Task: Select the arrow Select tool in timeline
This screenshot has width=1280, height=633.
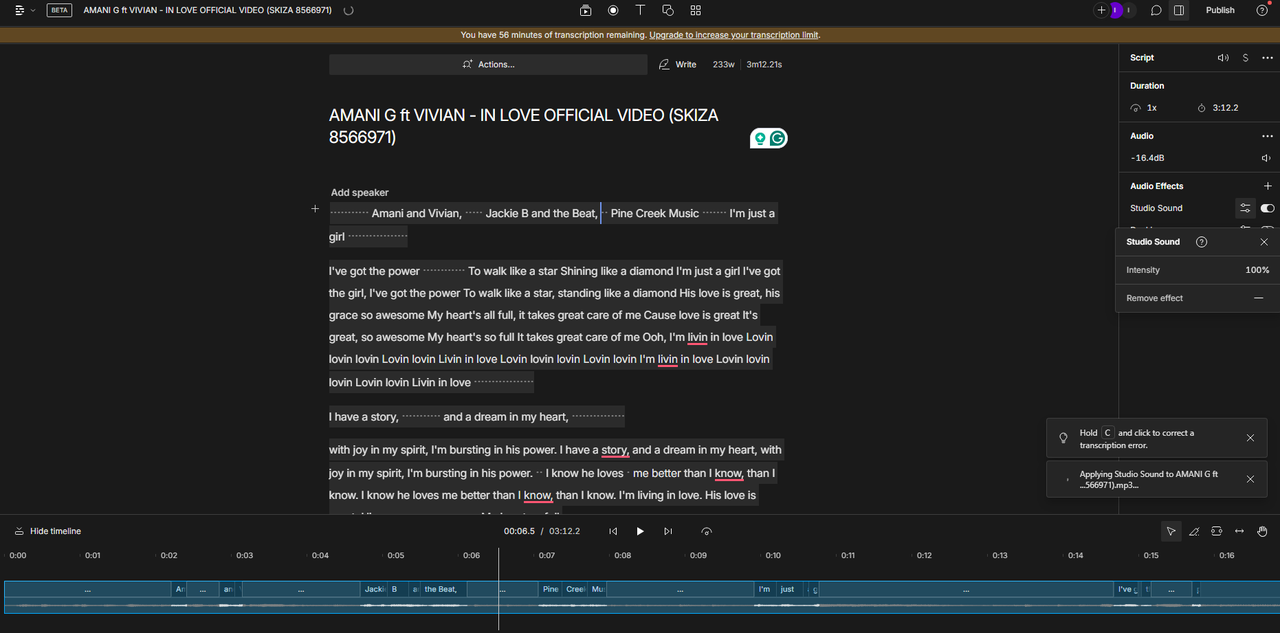Action: click(1171, 531)
